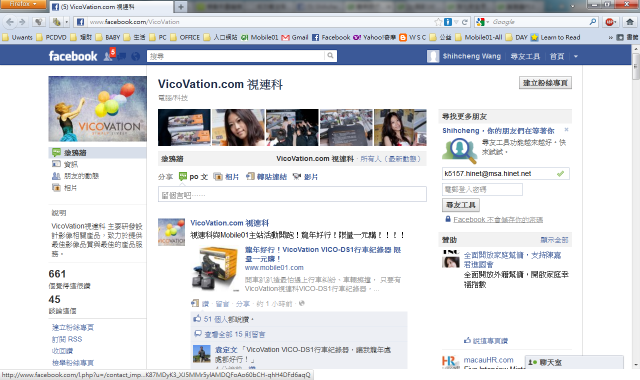
Task: Go to browser home page via house icon
Action: pos(630,22)
